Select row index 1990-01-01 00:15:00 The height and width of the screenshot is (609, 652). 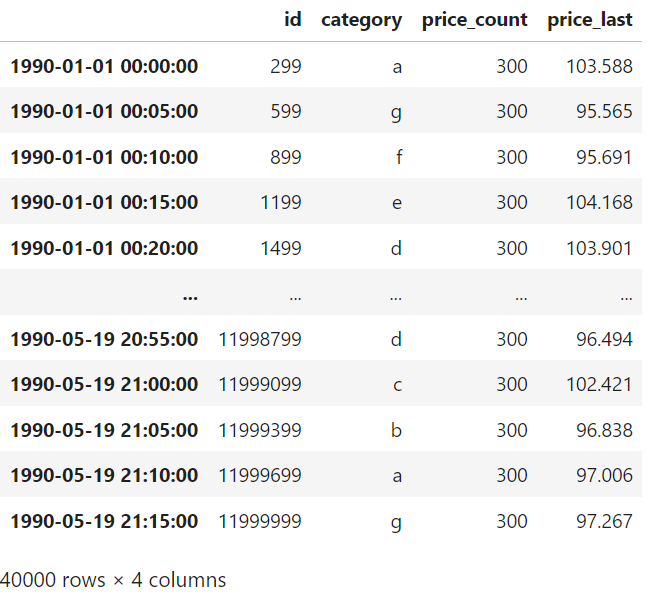[104, 202]
